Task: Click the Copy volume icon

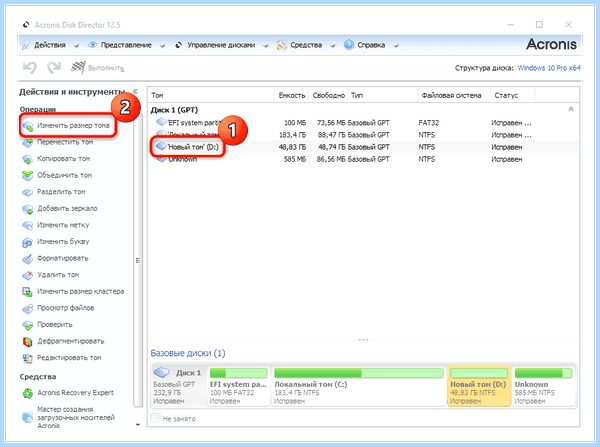Action: (28, 159)
